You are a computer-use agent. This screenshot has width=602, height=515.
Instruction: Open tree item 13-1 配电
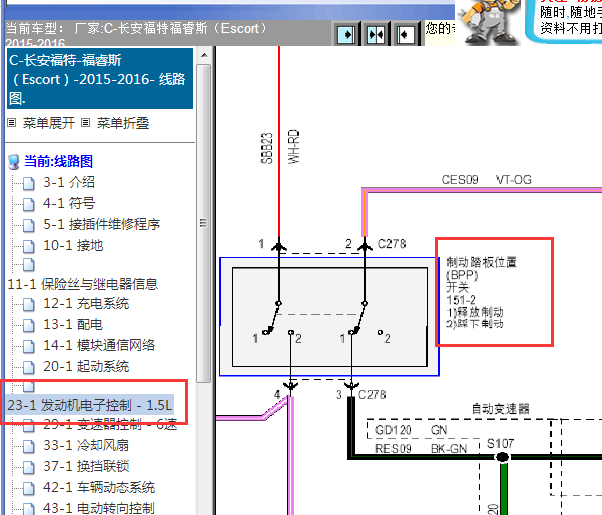click(x=73, y=325)
